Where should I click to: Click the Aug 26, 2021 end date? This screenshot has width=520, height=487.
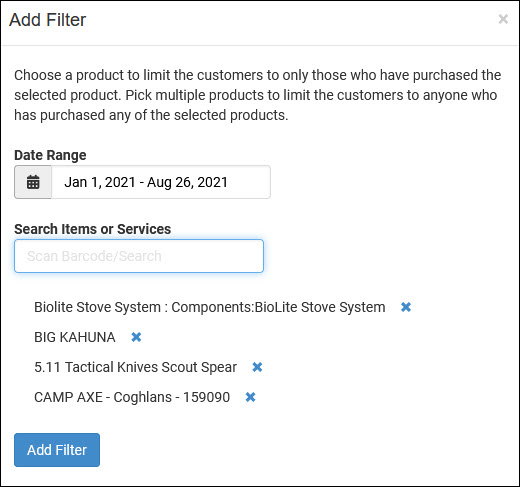click(187, 182)
